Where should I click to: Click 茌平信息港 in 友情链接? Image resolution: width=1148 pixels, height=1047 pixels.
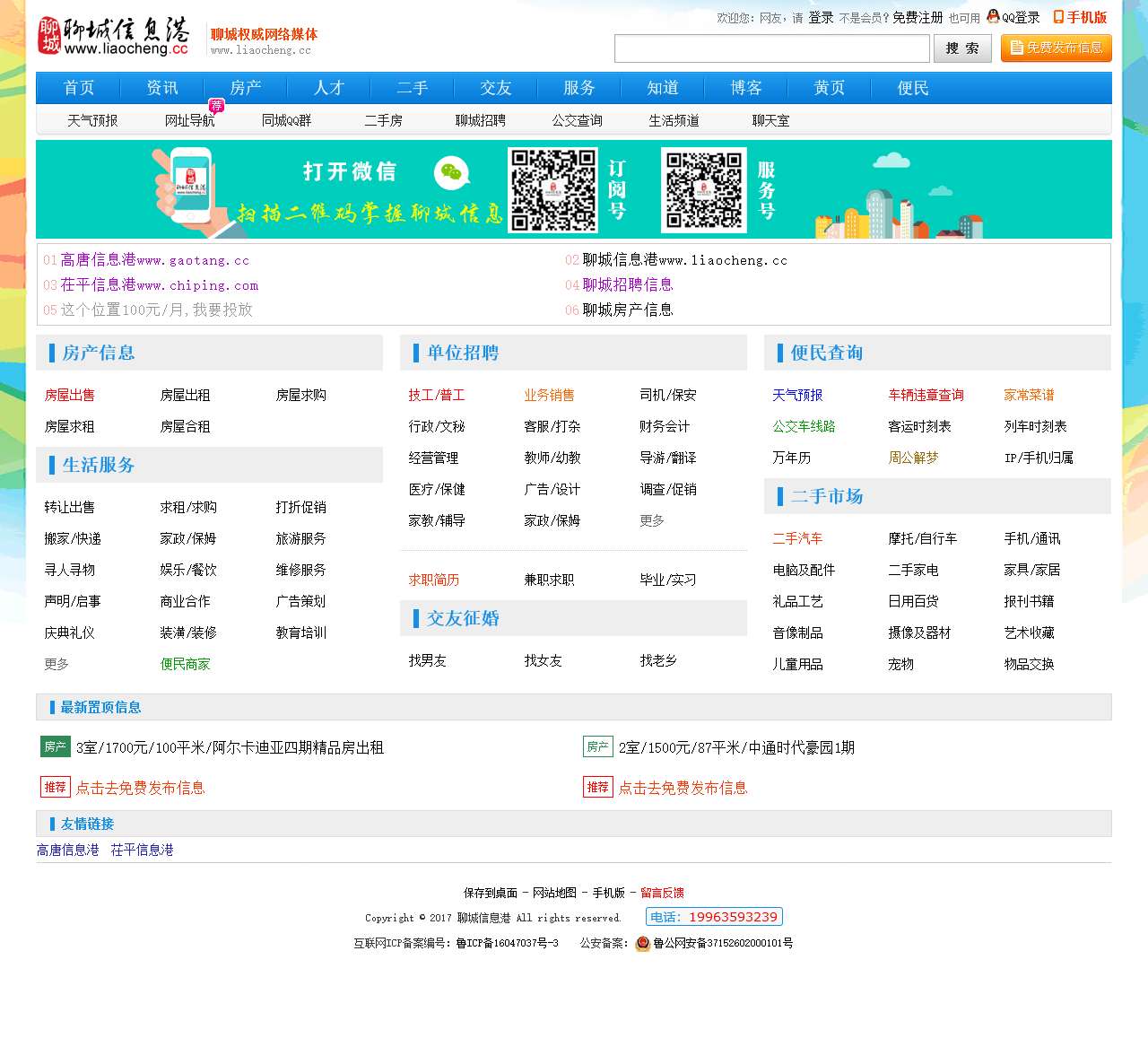coord(142,850)
